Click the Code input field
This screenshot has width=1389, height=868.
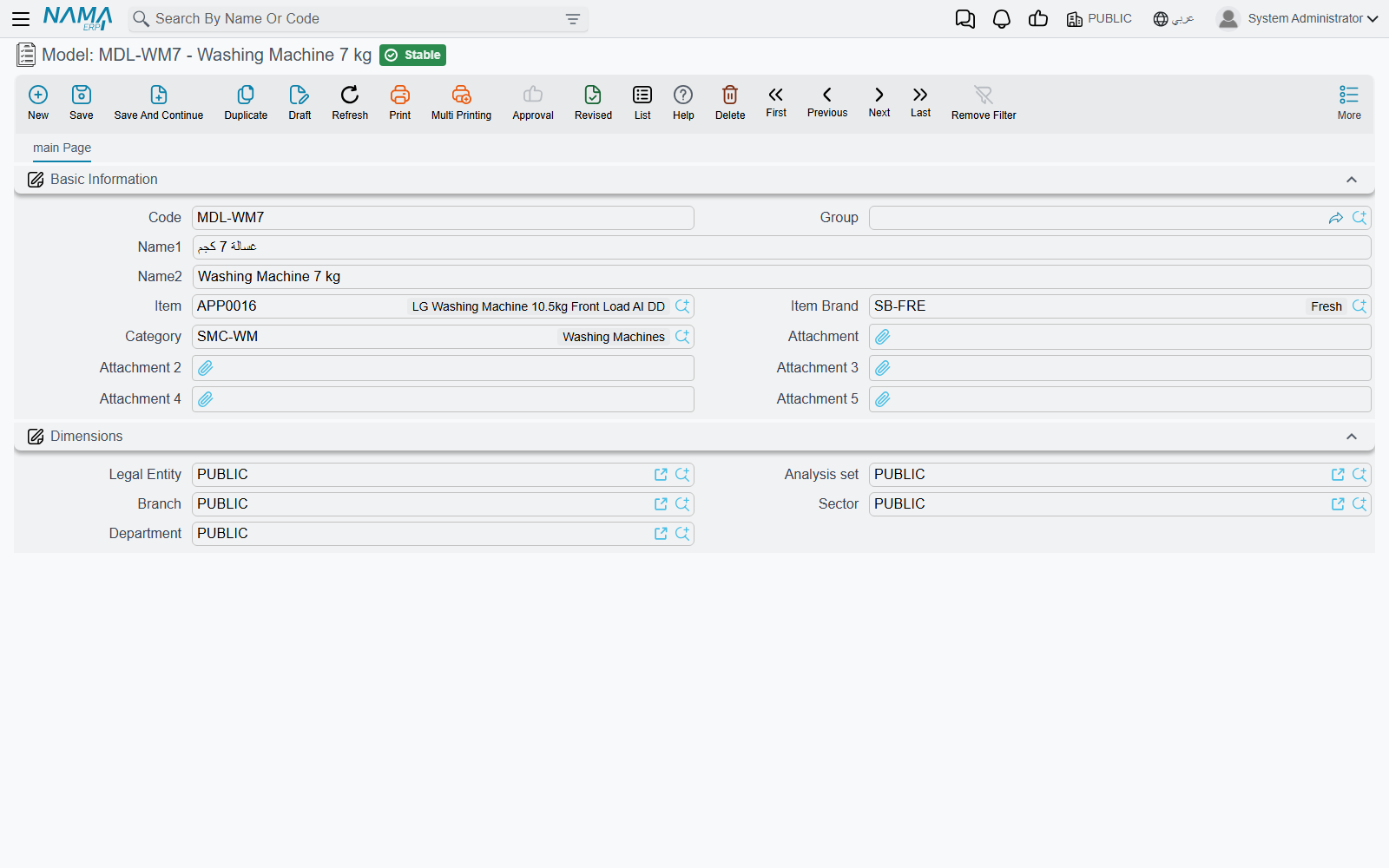click(443, 218)
